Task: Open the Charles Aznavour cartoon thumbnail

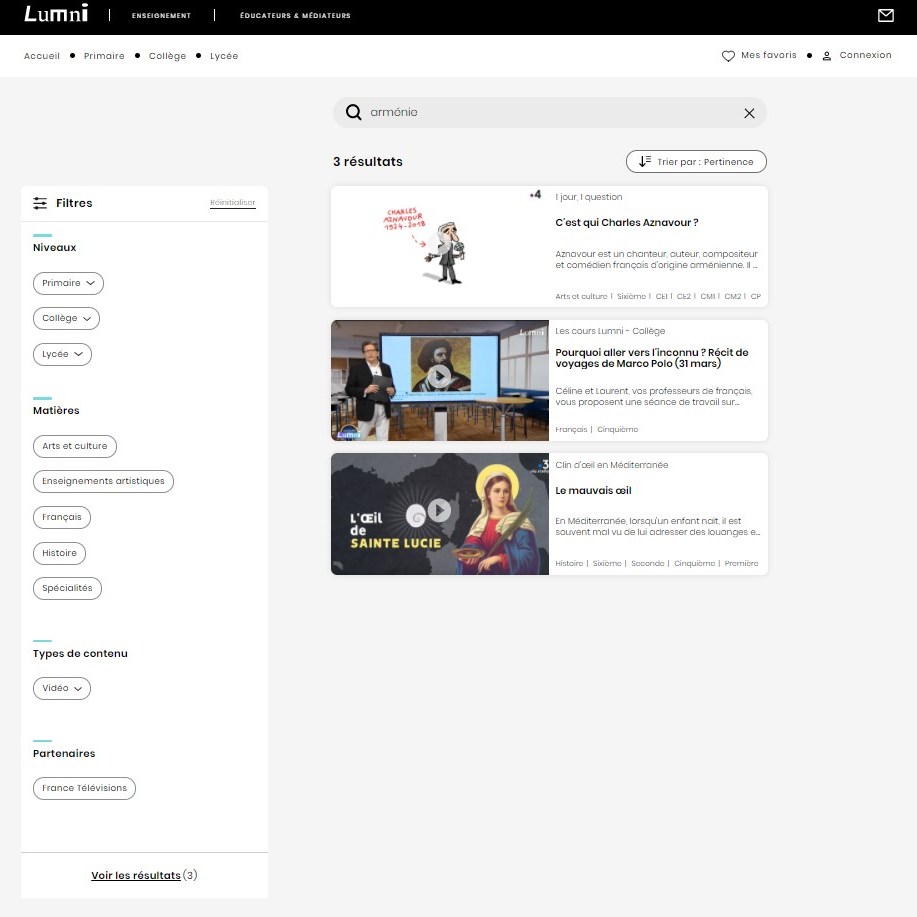Action: [440, 246]
